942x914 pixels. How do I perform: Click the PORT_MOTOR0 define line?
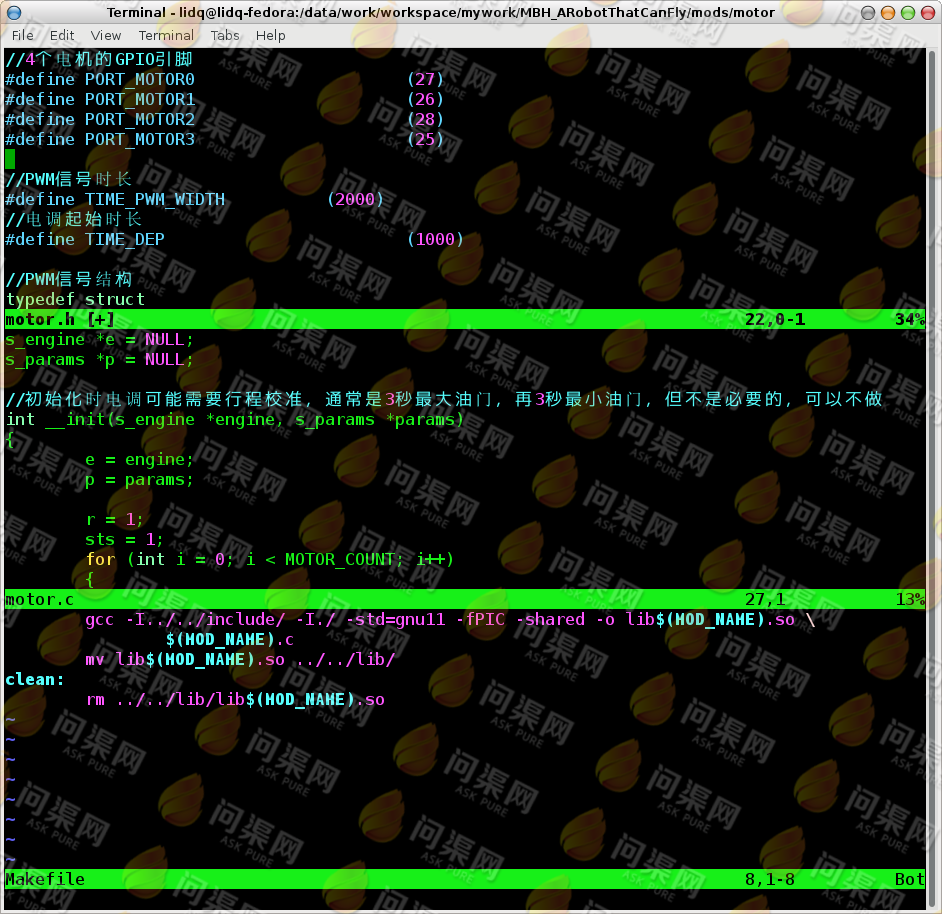pos(225,79)
